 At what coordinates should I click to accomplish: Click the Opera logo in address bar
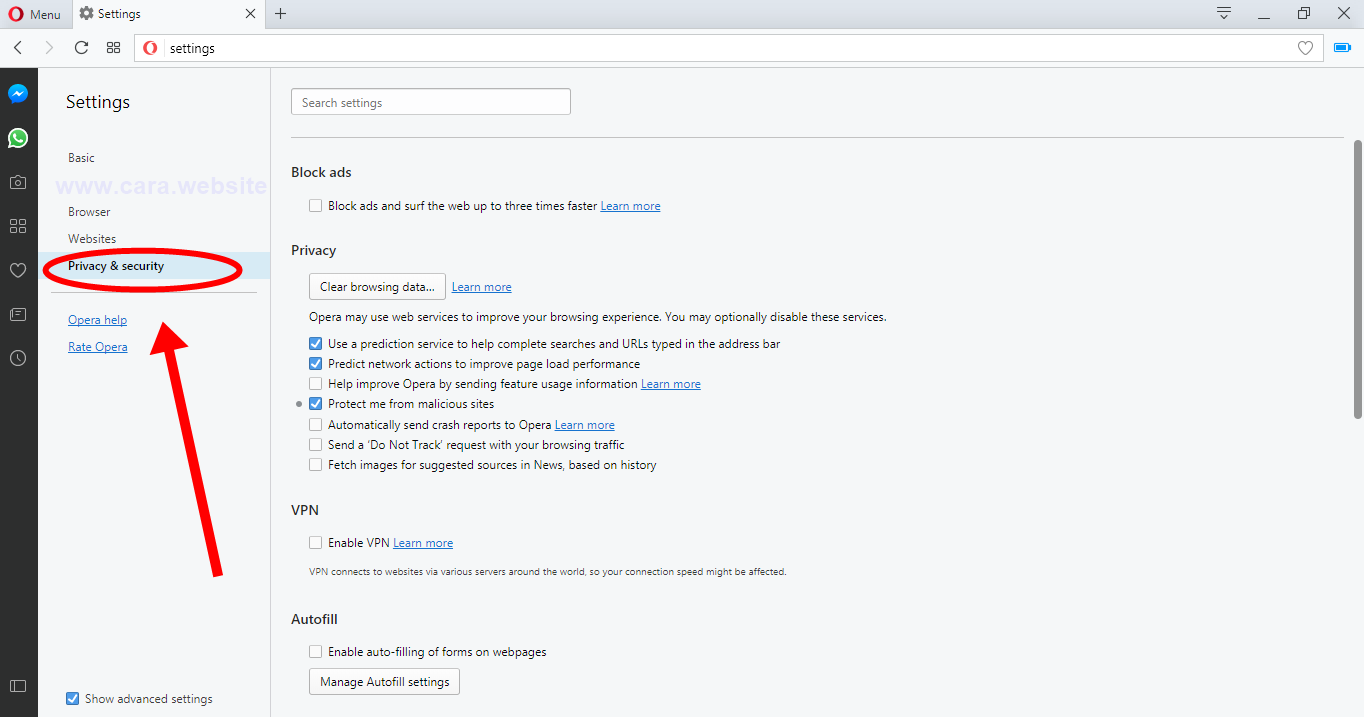[x=150, y=48]
